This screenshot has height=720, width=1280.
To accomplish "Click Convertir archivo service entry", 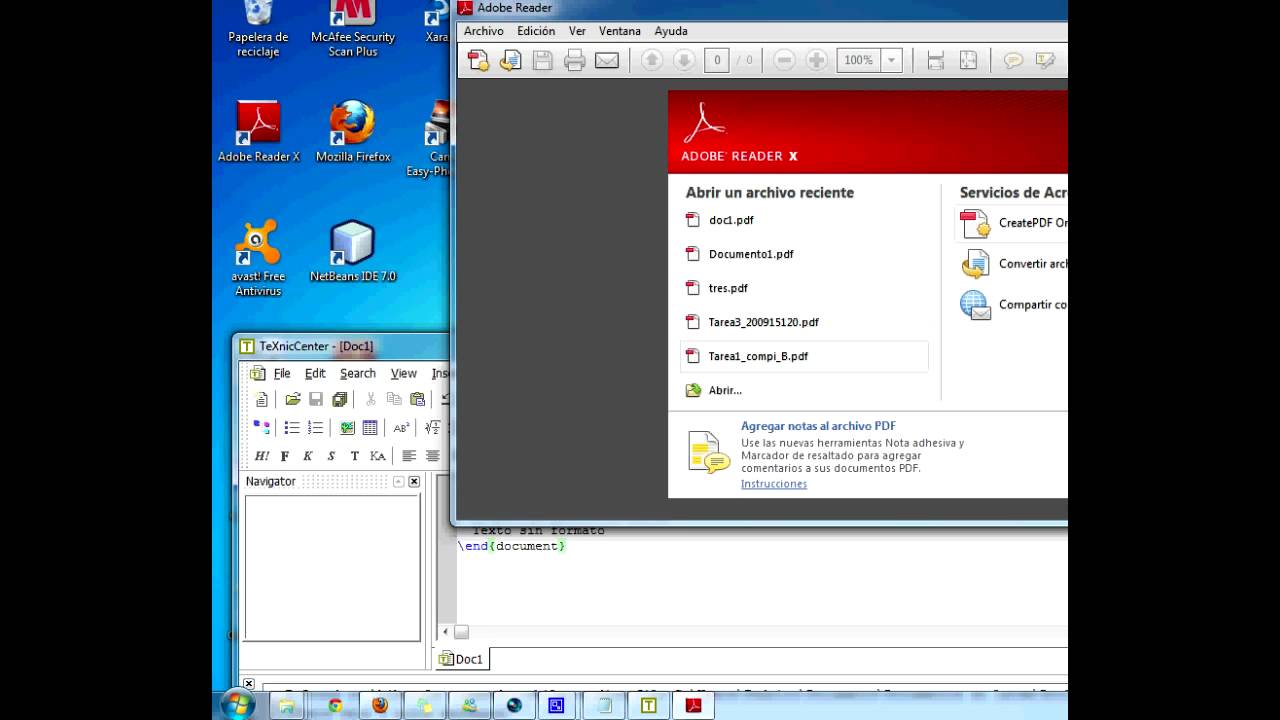I will click(1014, 264).
